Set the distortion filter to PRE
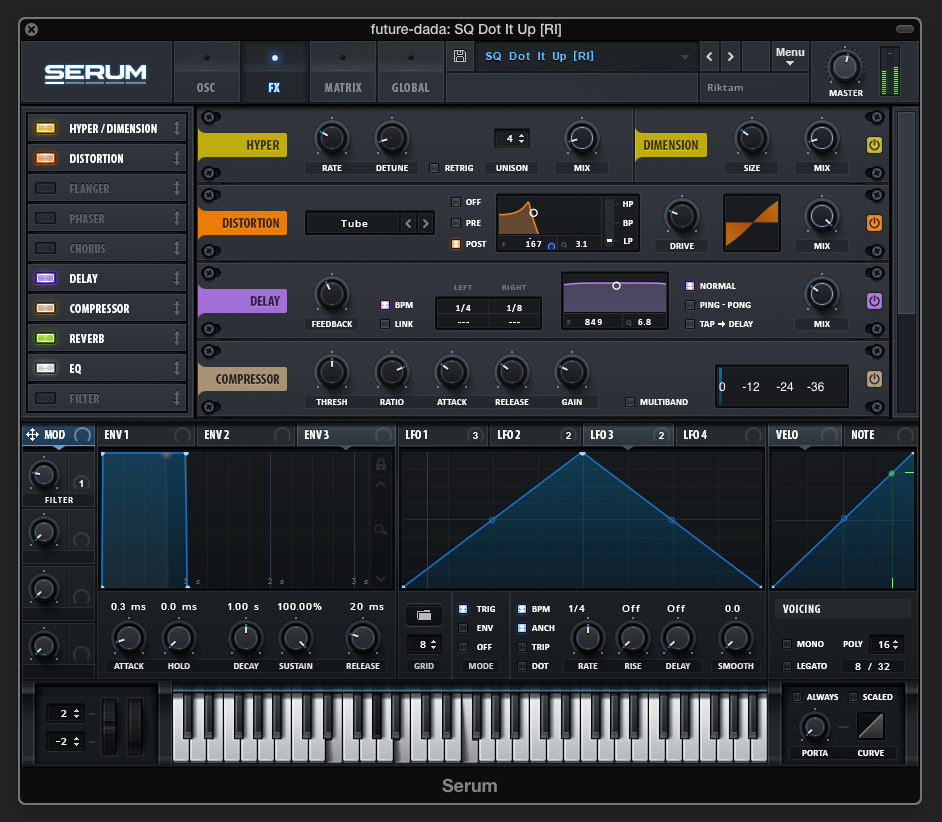942x822 pixels. pos(456,223)
